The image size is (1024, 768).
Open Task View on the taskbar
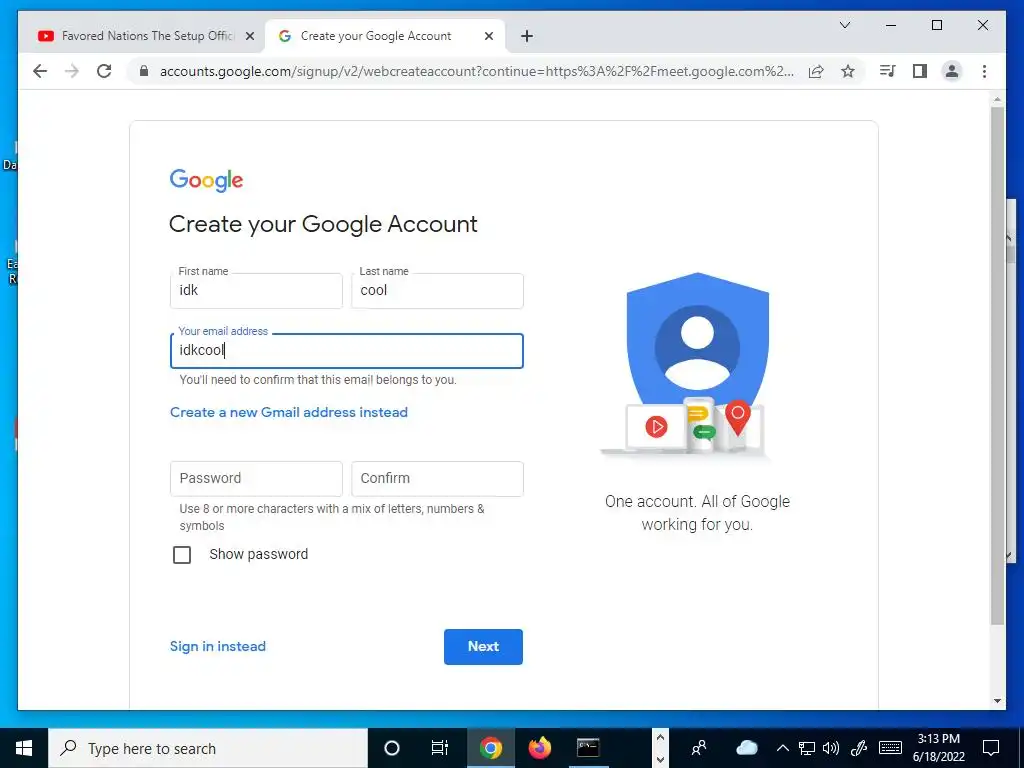tap(440, 748)
